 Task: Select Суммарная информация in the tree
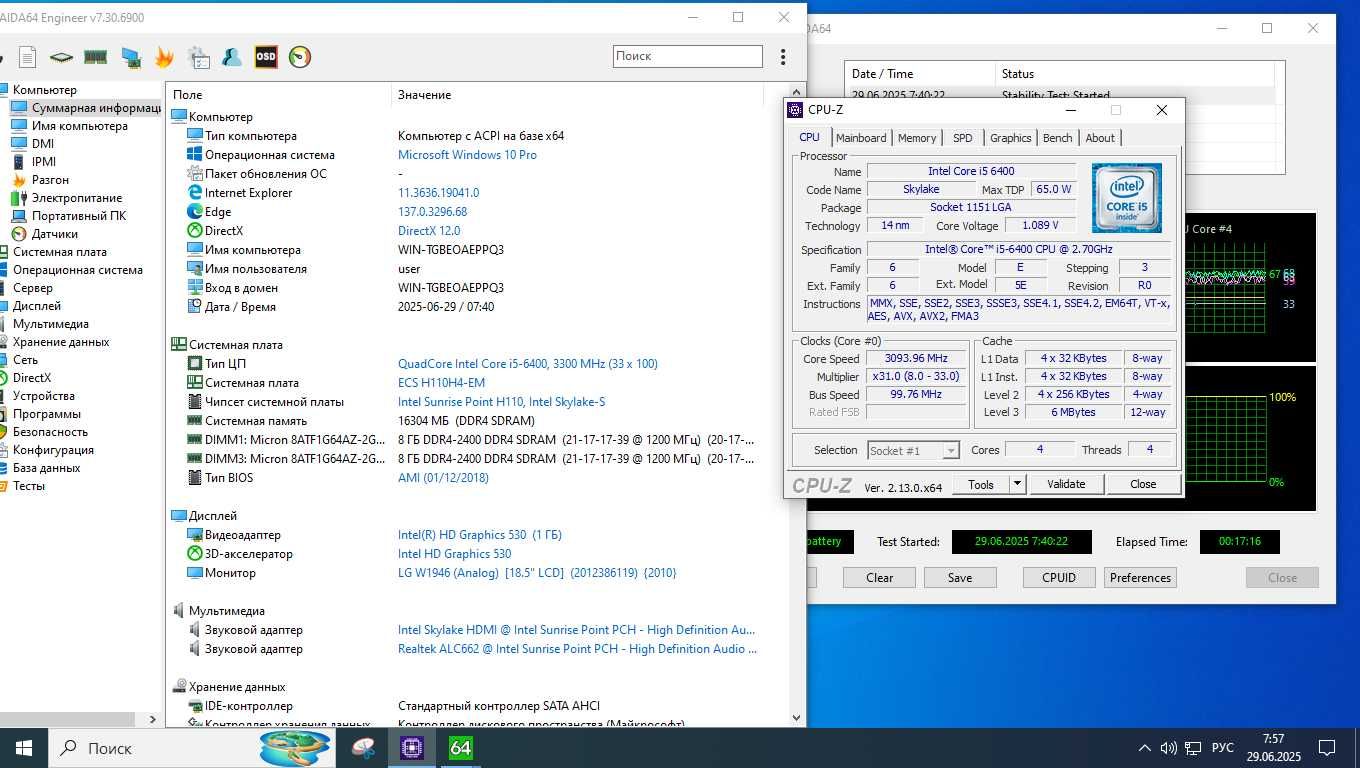tap(96, 108)
